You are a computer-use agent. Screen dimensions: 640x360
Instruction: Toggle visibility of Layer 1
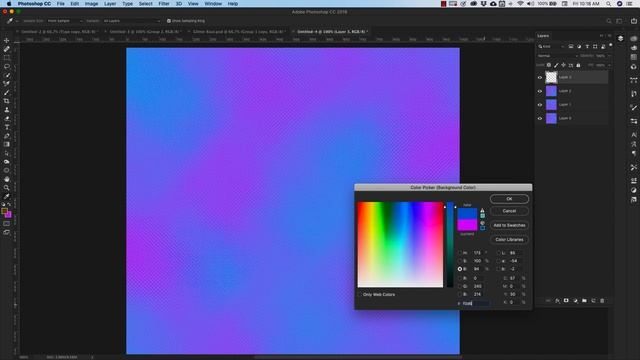(x=540, y=105)
